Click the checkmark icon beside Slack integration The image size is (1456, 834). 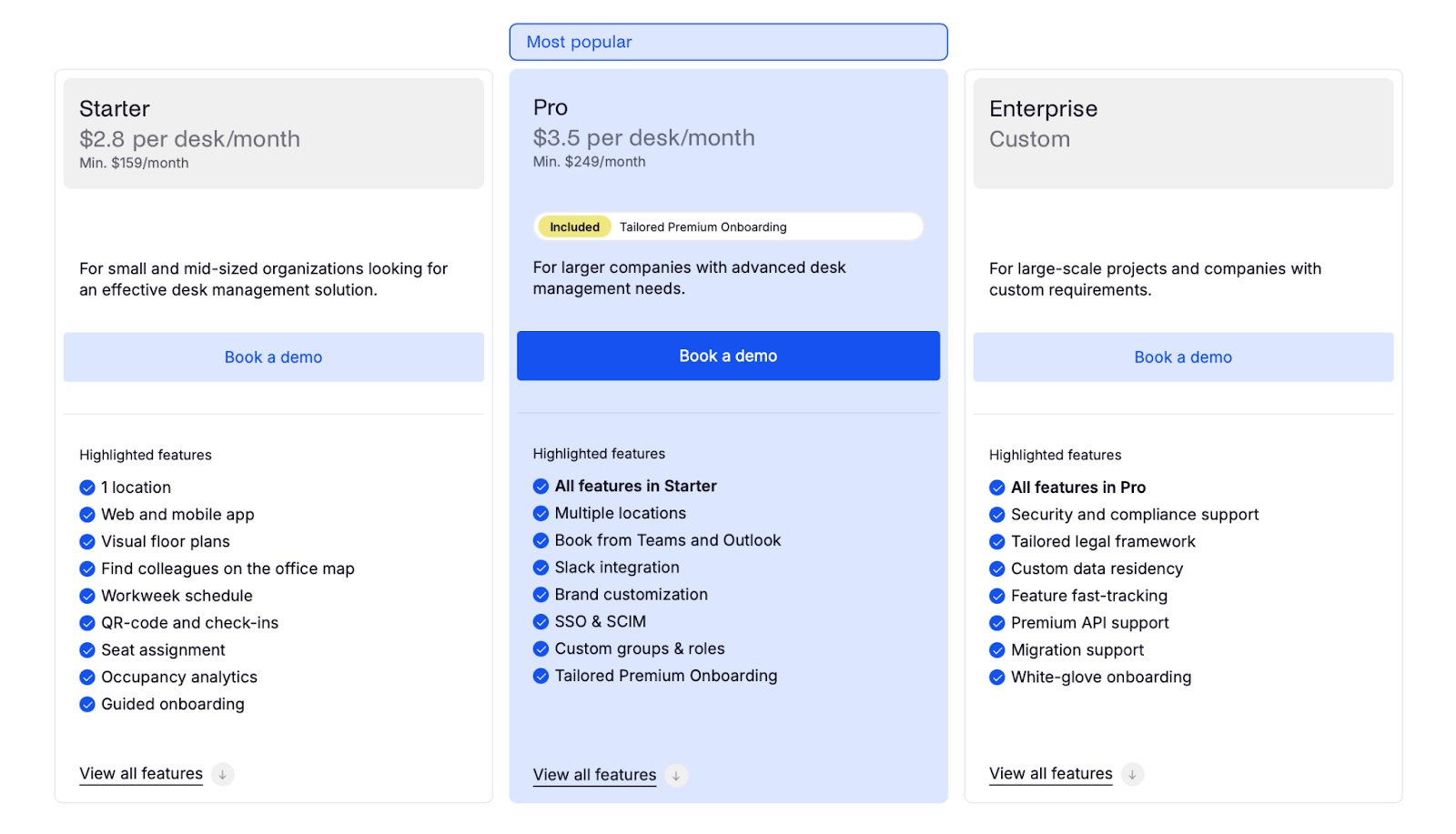[x=541, y=568]
